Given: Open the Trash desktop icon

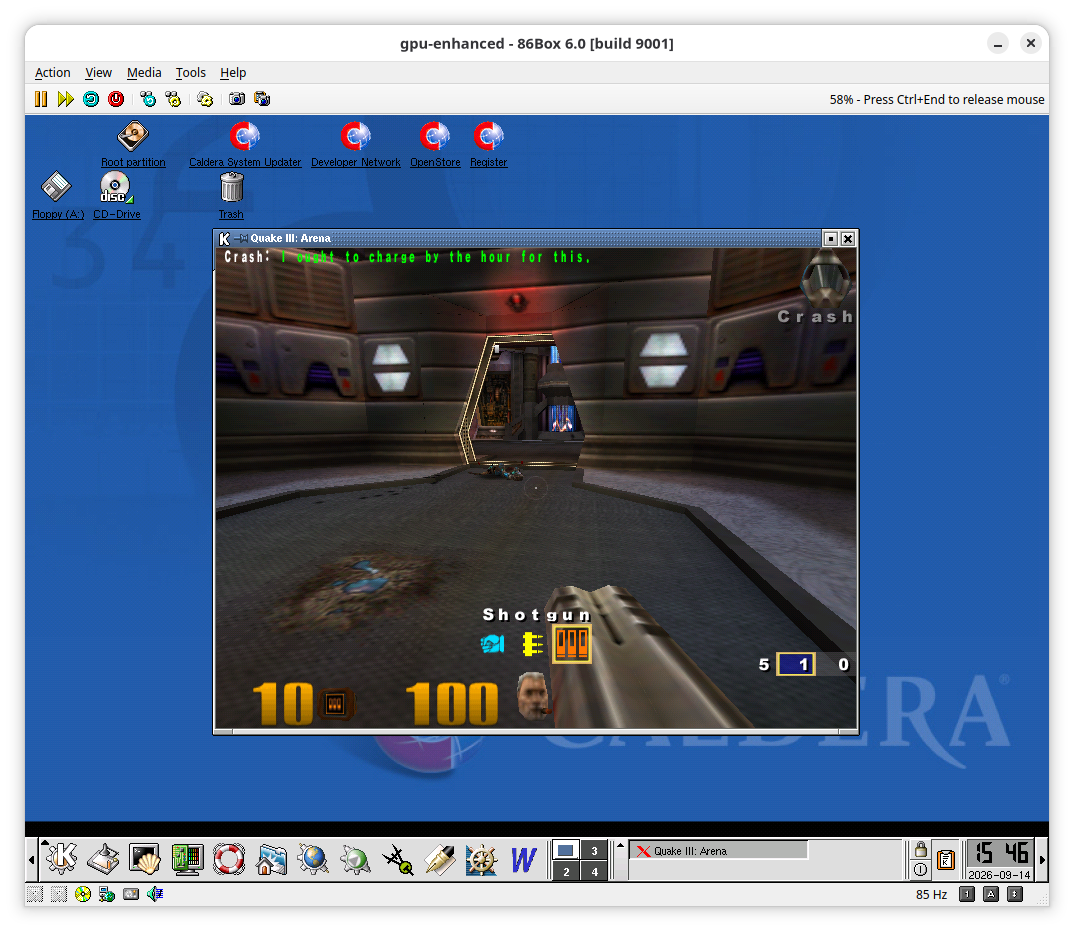Looking at the screenshot, I should tap(232, 196).
